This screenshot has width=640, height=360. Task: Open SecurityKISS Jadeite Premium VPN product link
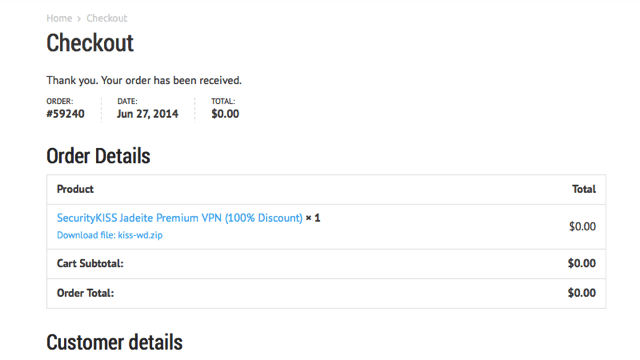tap(180, 218)
